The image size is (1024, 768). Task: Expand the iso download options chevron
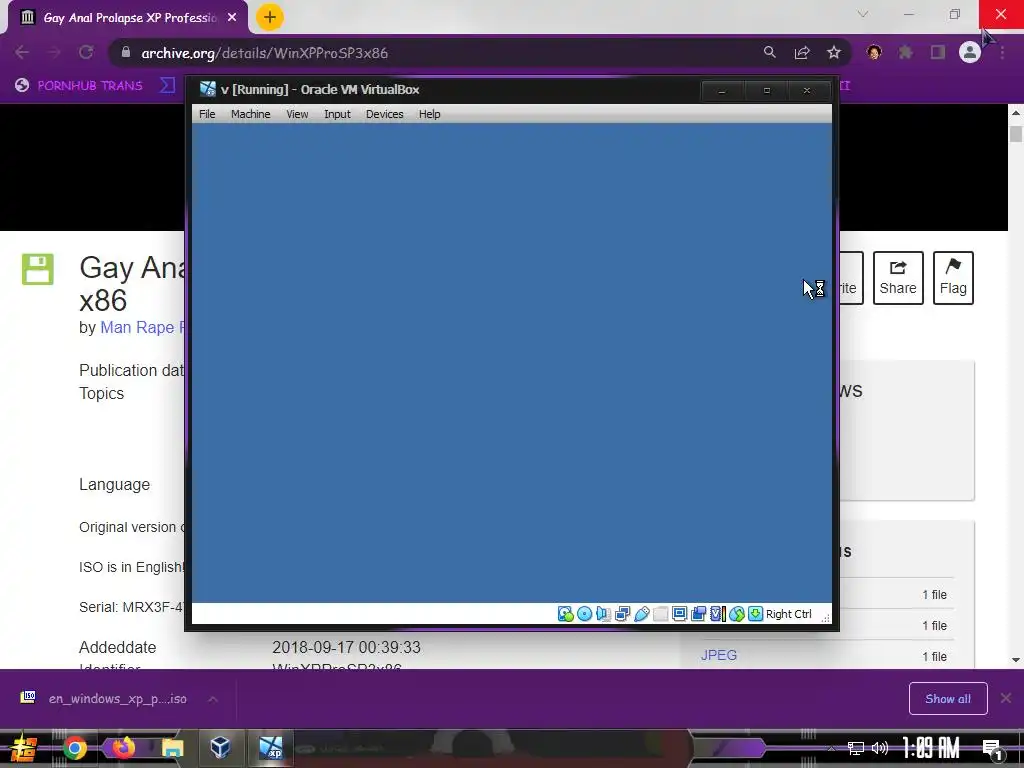pos(212,699)
